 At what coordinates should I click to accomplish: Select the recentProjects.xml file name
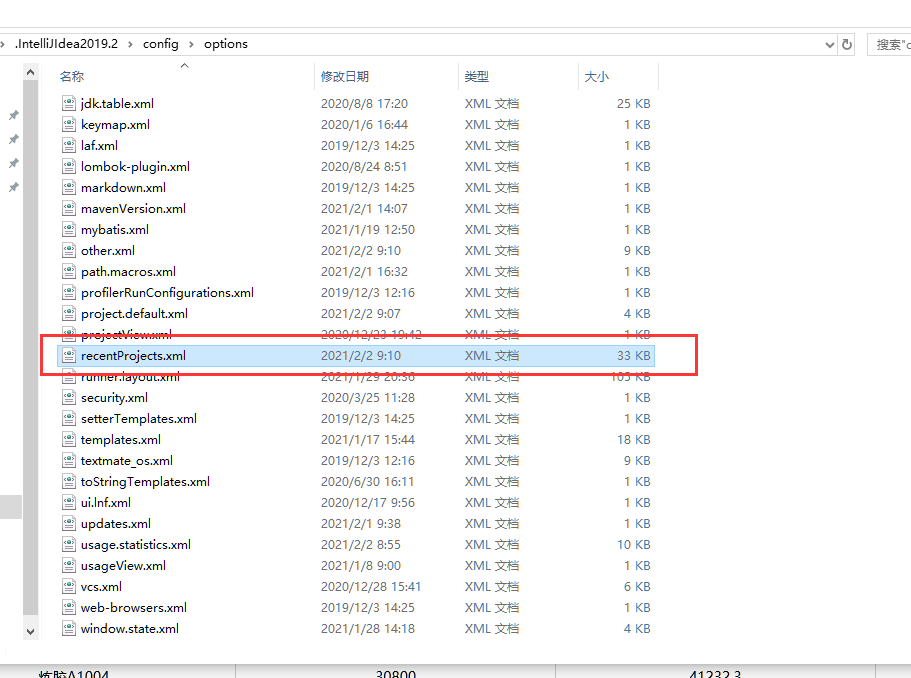(x=133, y=356)
